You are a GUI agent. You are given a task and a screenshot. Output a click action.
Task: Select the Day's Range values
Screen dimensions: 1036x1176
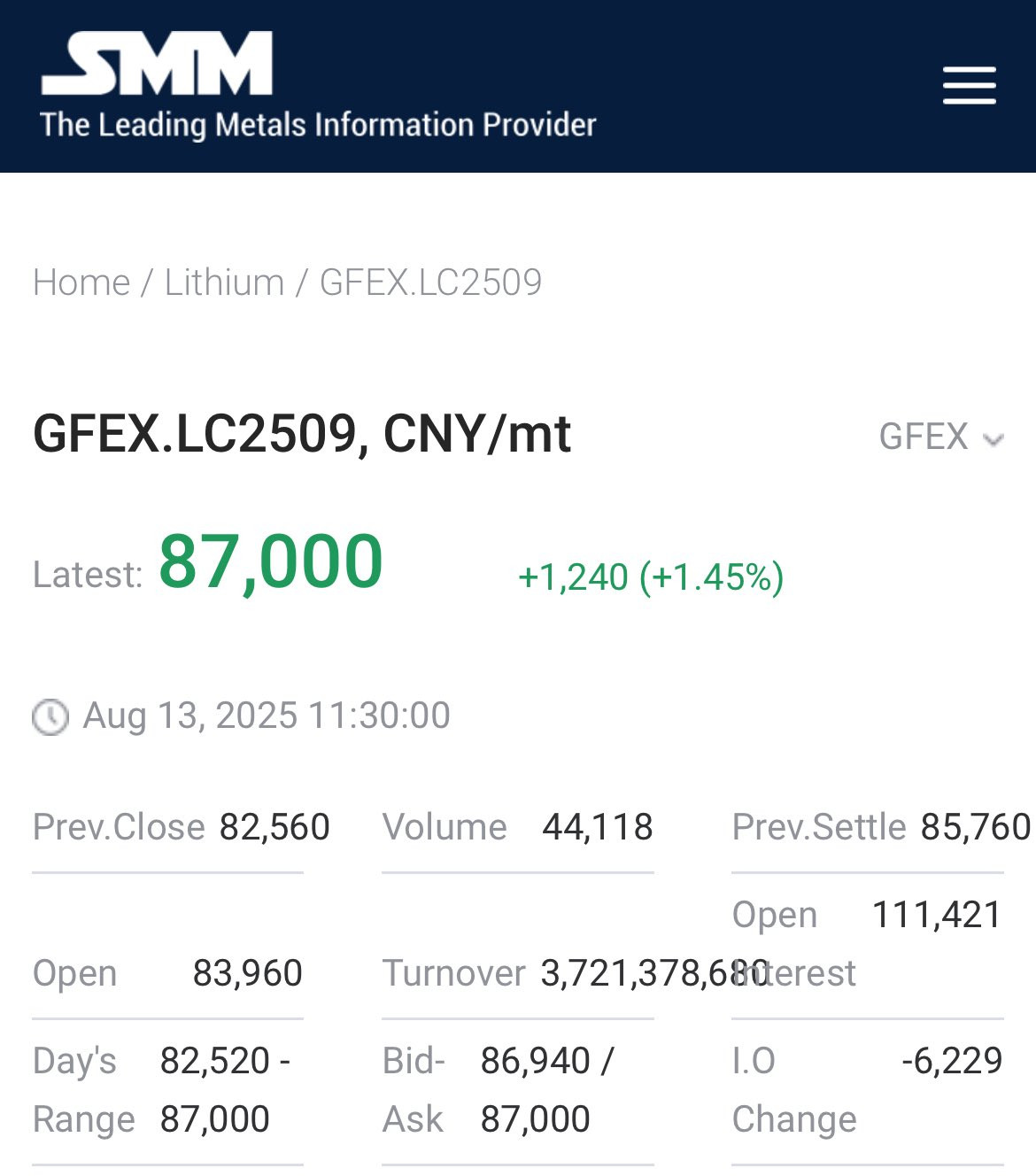(225, 1090)
